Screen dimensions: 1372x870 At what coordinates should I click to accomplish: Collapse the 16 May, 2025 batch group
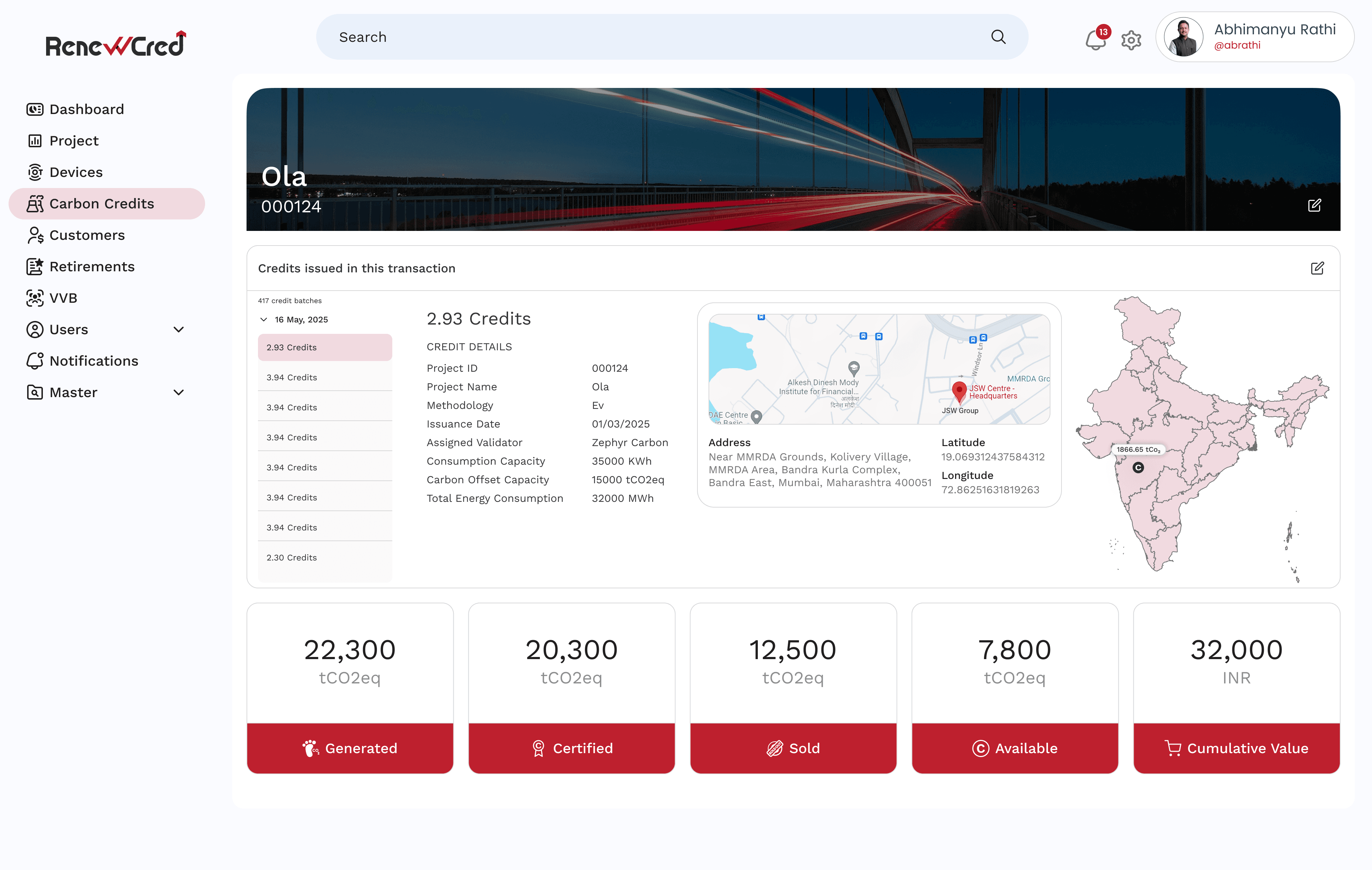[x=264, y=319]
